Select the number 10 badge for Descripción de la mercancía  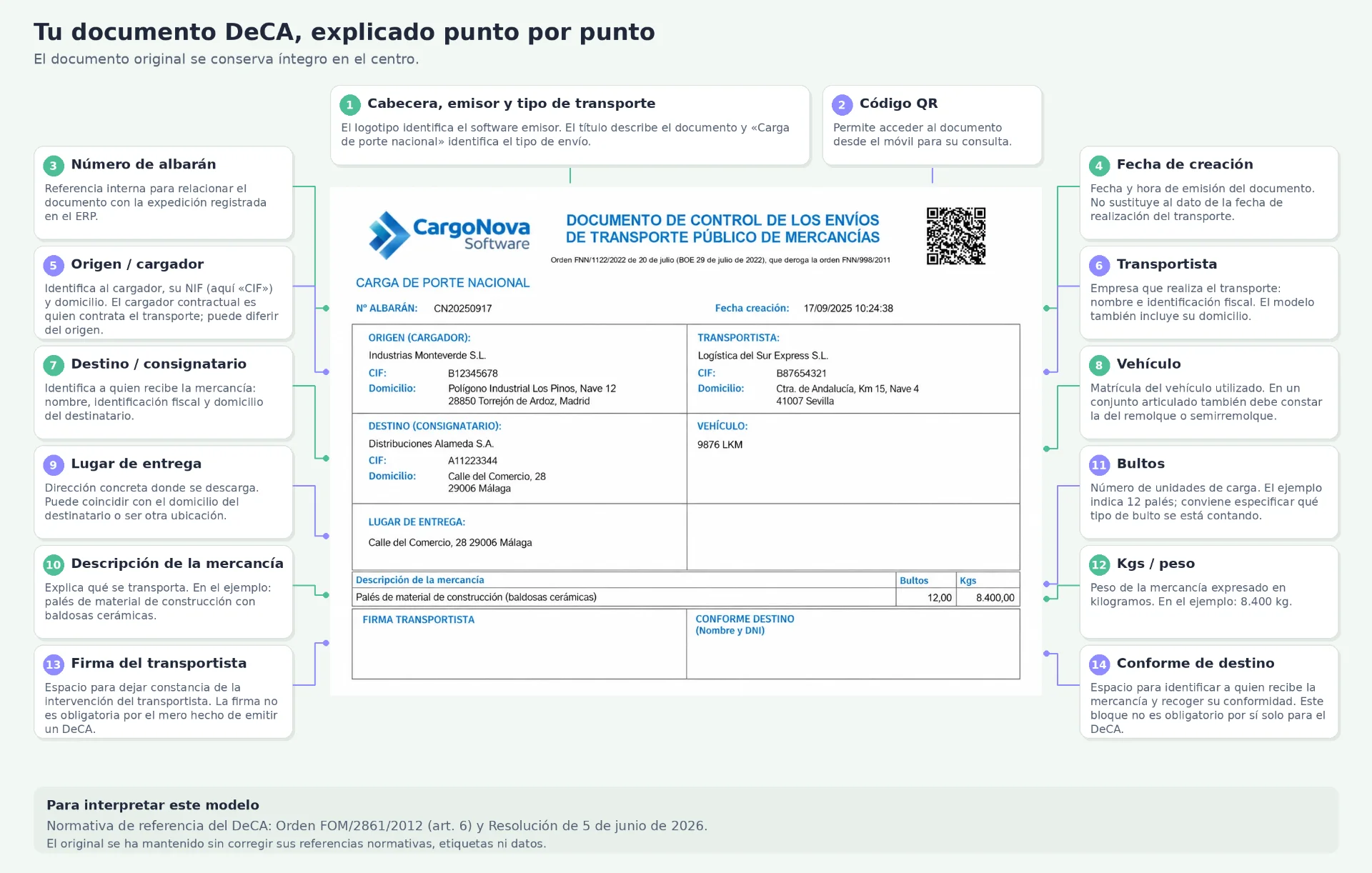[54, 565]
